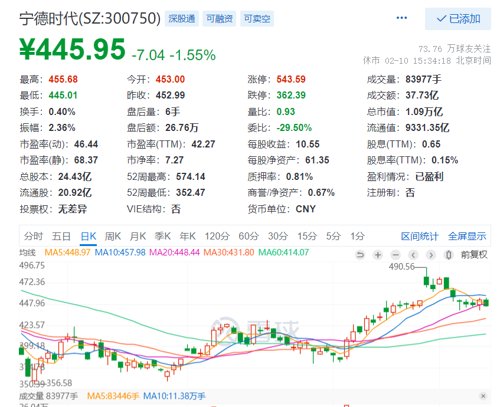This screenshot has width=500, height=407.
Task: Select the 30分 chart tab
Action: click(x=278, y=236)
